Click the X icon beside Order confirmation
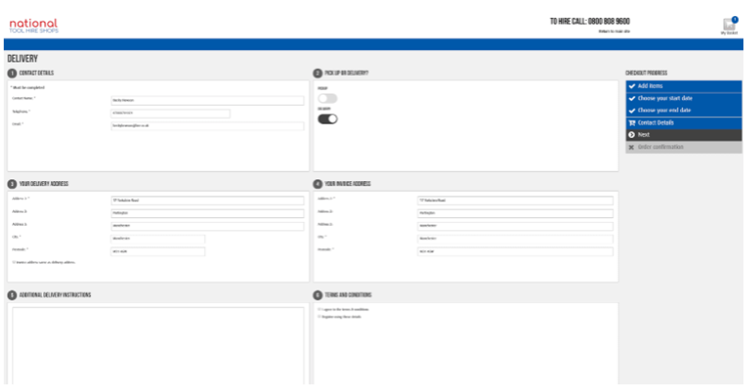The image size is (751, 390). (x=631, y=147)
